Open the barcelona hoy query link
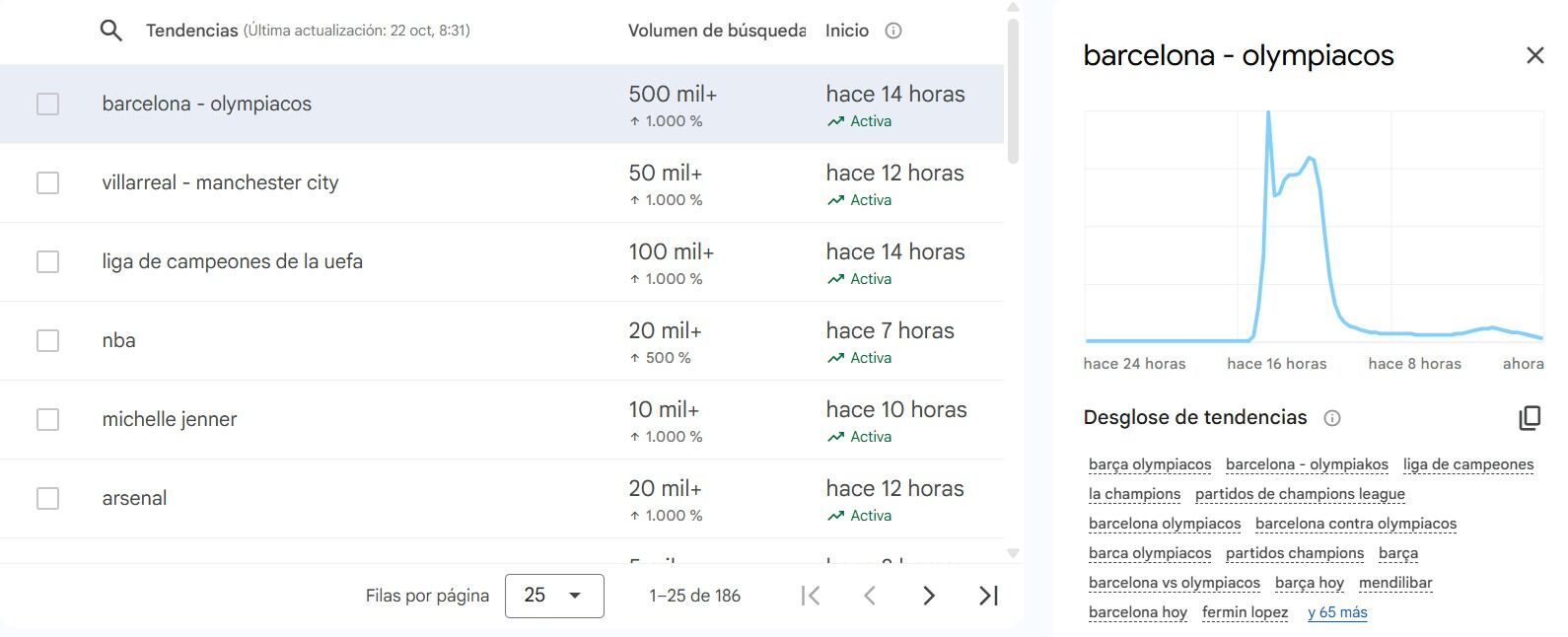Image resolution: width=1568 pixels, height=637 pixels. tap(1138, 612)
